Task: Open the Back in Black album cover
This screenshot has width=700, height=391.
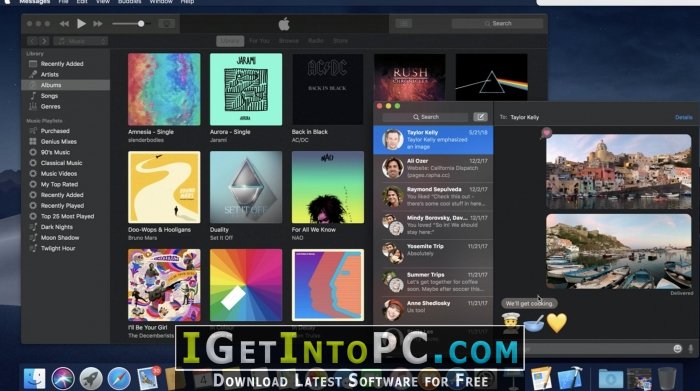Action: click(327, 89)
